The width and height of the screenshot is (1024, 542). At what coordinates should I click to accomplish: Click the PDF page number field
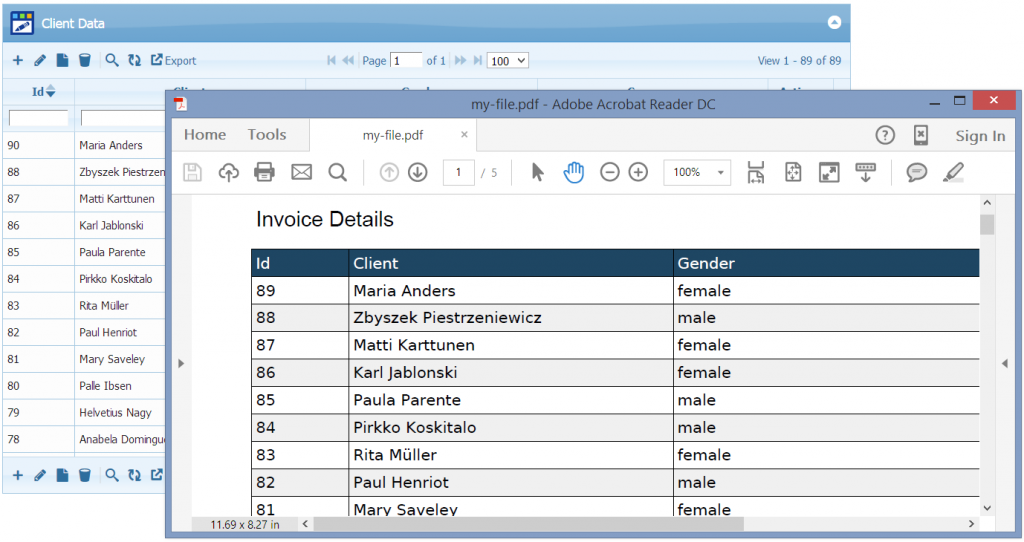(458, 173)
